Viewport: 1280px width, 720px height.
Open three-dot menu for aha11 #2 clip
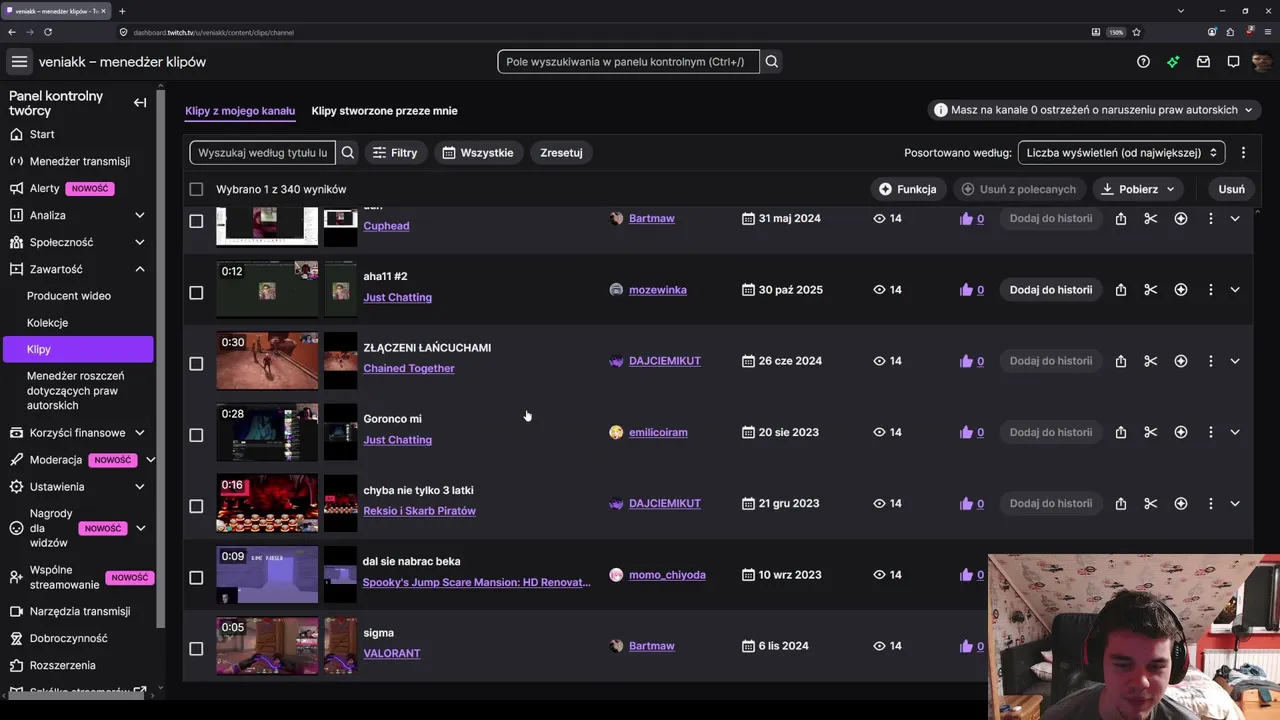tap(1210, 290)
